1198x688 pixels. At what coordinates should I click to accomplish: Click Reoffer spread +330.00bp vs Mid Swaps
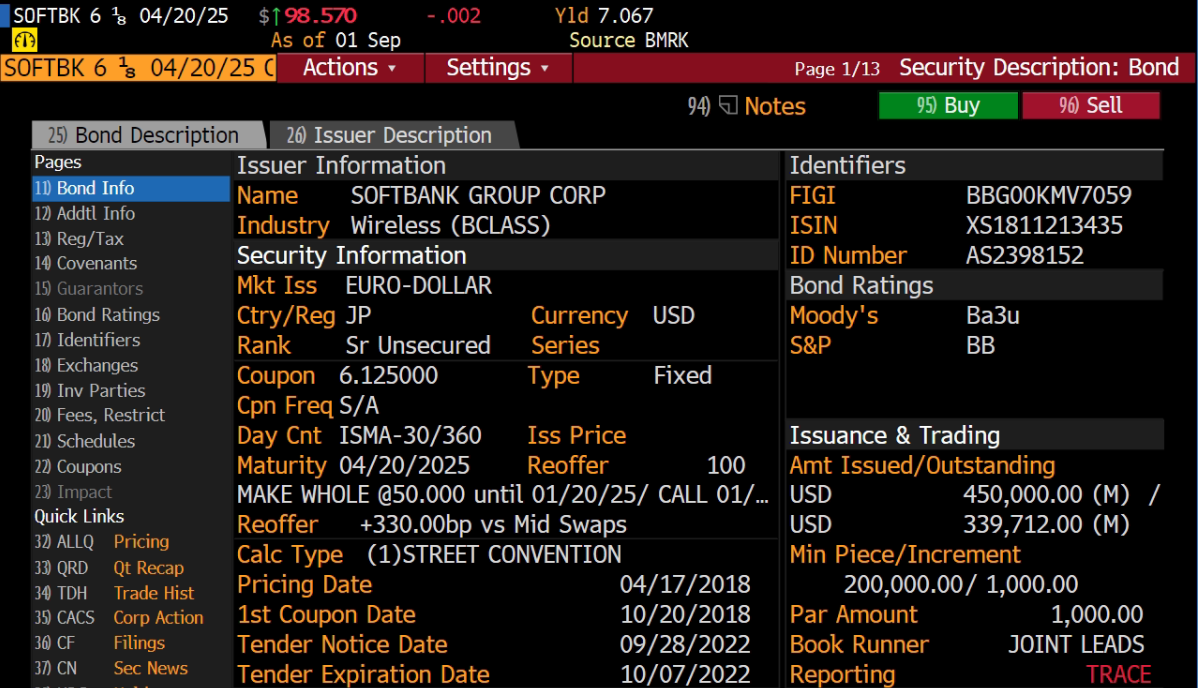click(493, 524)
